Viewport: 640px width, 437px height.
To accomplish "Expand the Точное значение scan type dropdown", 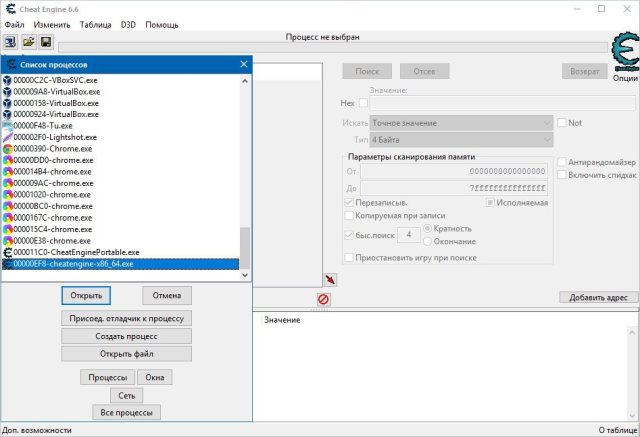I will (546, 122).
